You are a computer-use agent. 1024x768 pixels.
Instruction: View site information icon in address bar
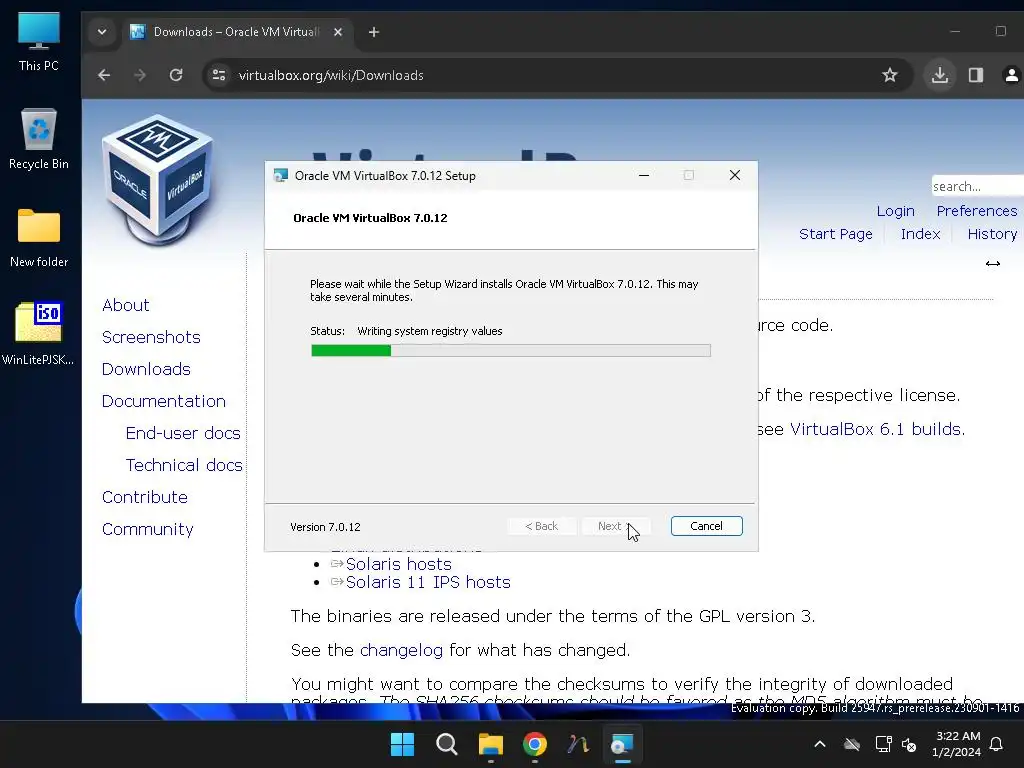click(219, 75)
